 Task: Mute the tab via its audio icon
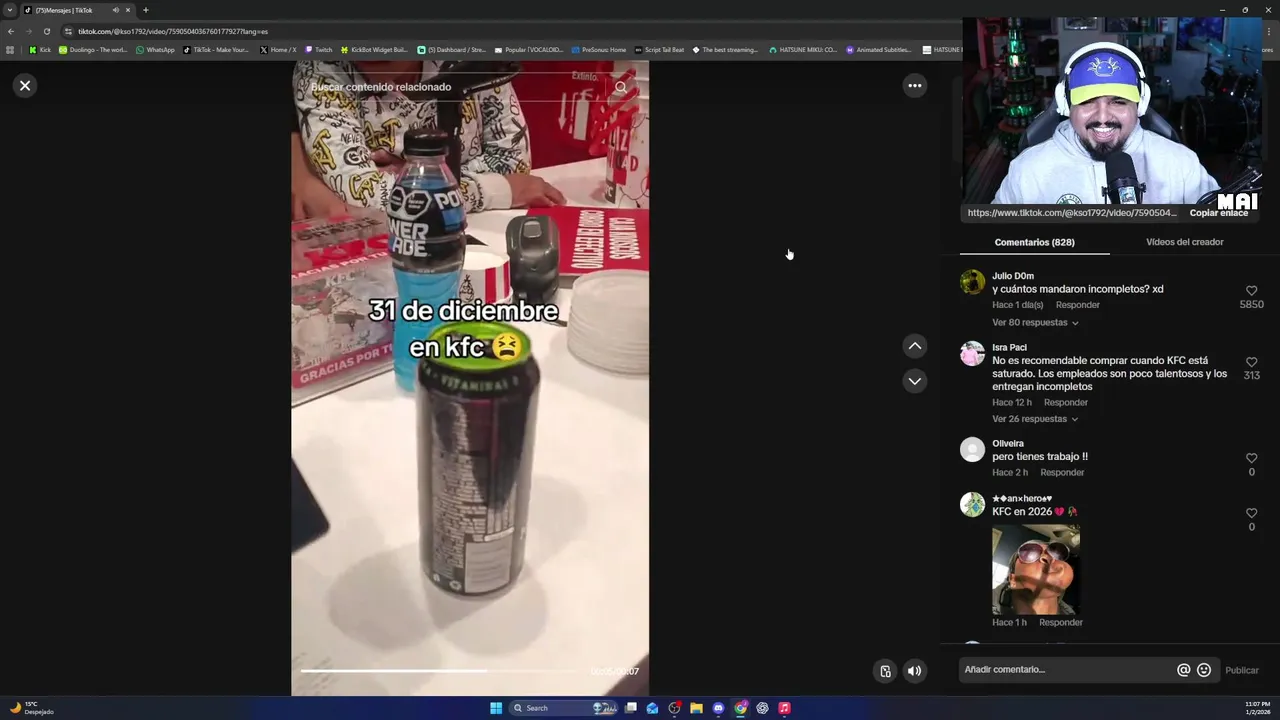coord(116,10)
